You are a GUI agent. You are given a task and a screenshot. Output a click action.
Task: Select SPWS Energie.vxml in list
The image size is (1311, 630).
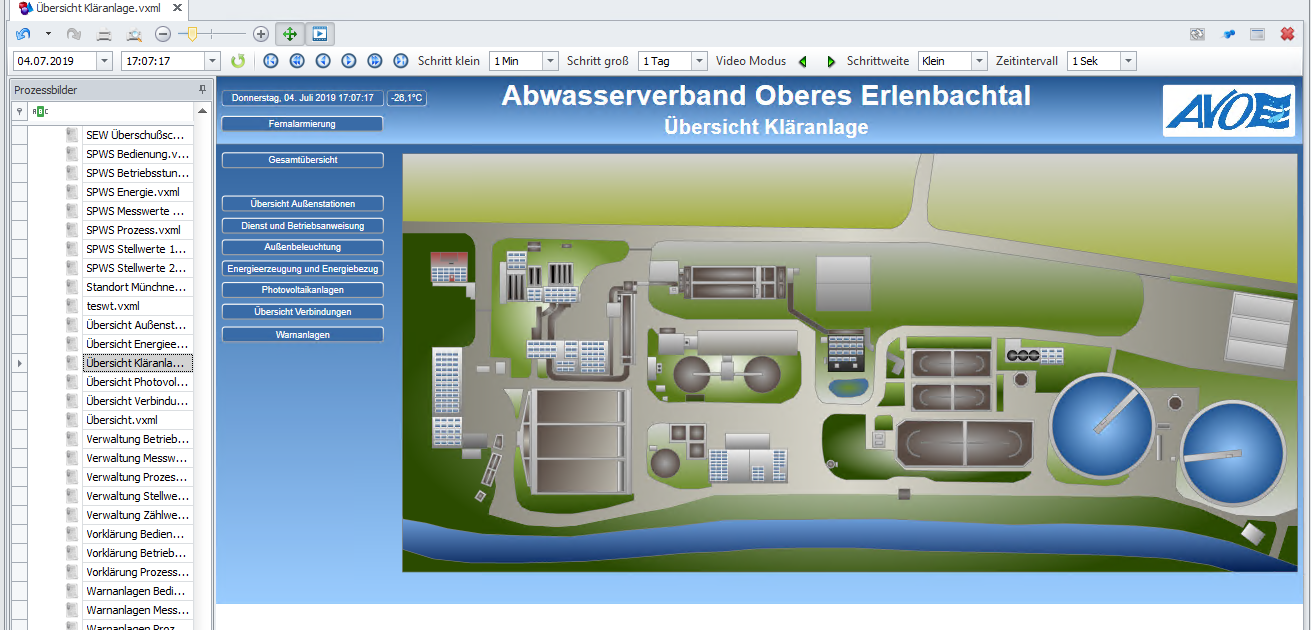pyautogui.click(x=138, y=192)
